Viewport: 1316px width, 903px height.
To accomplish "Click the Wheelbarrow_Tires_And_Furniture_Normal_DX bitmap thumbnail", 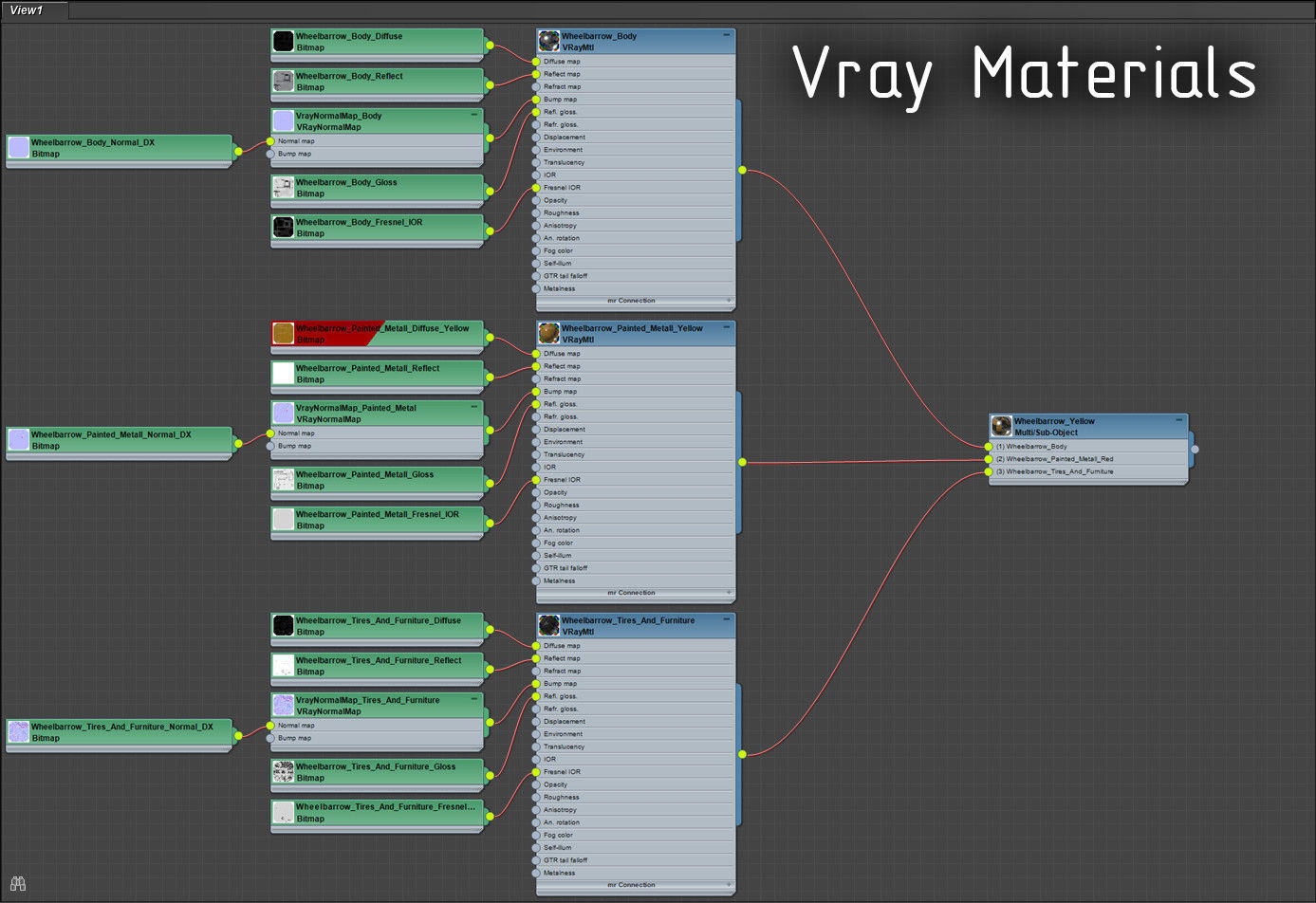I will [19, 732].
